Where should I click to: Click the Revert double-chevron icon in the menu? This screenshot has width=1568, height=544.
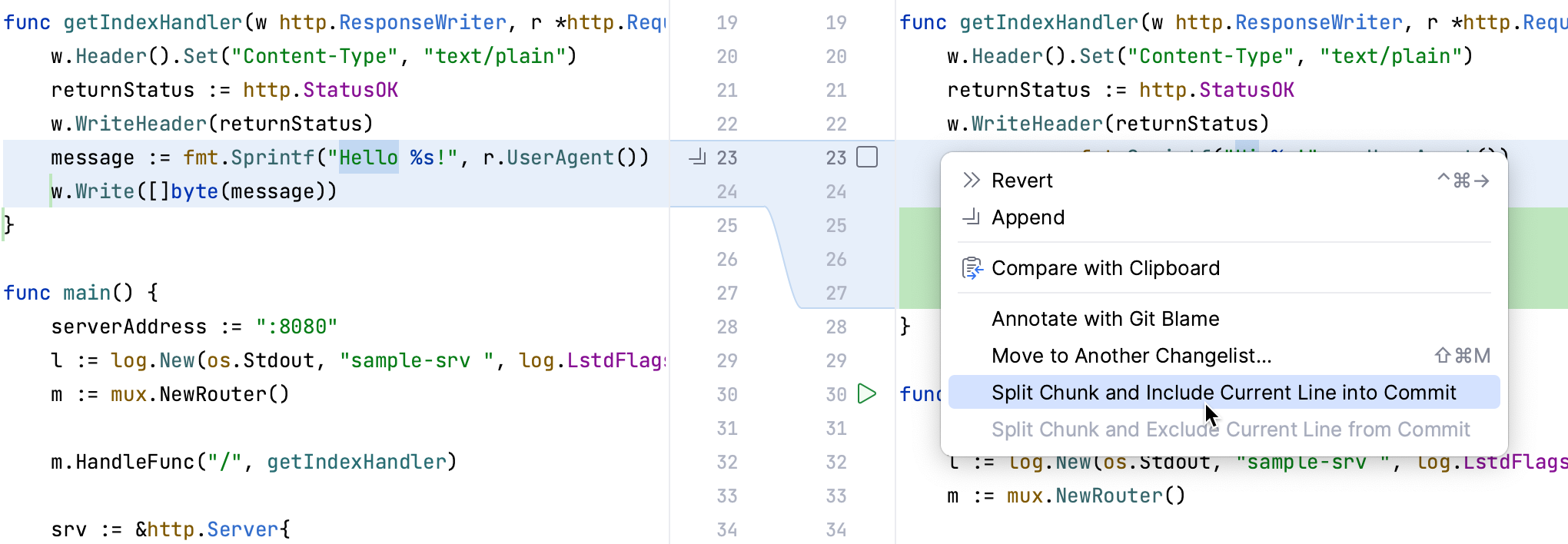click(972, 181)
